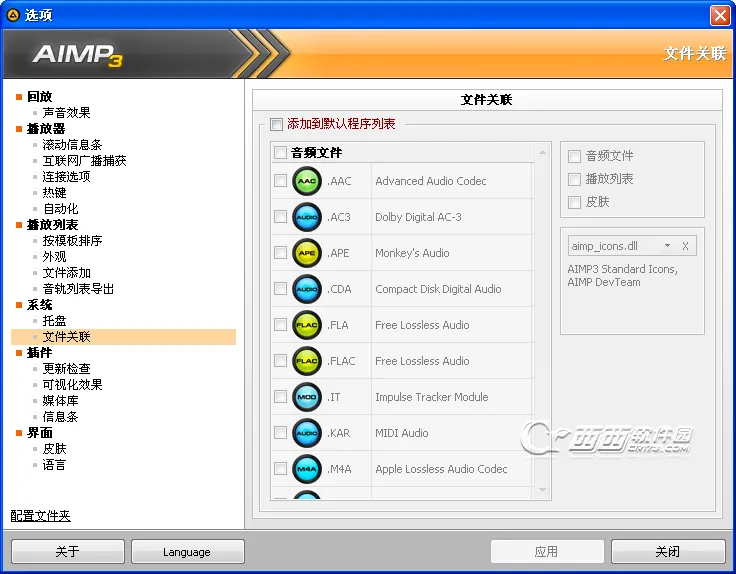Open 语言 settings page
Screen dimensions: 736x574
[x=54, y=465]
